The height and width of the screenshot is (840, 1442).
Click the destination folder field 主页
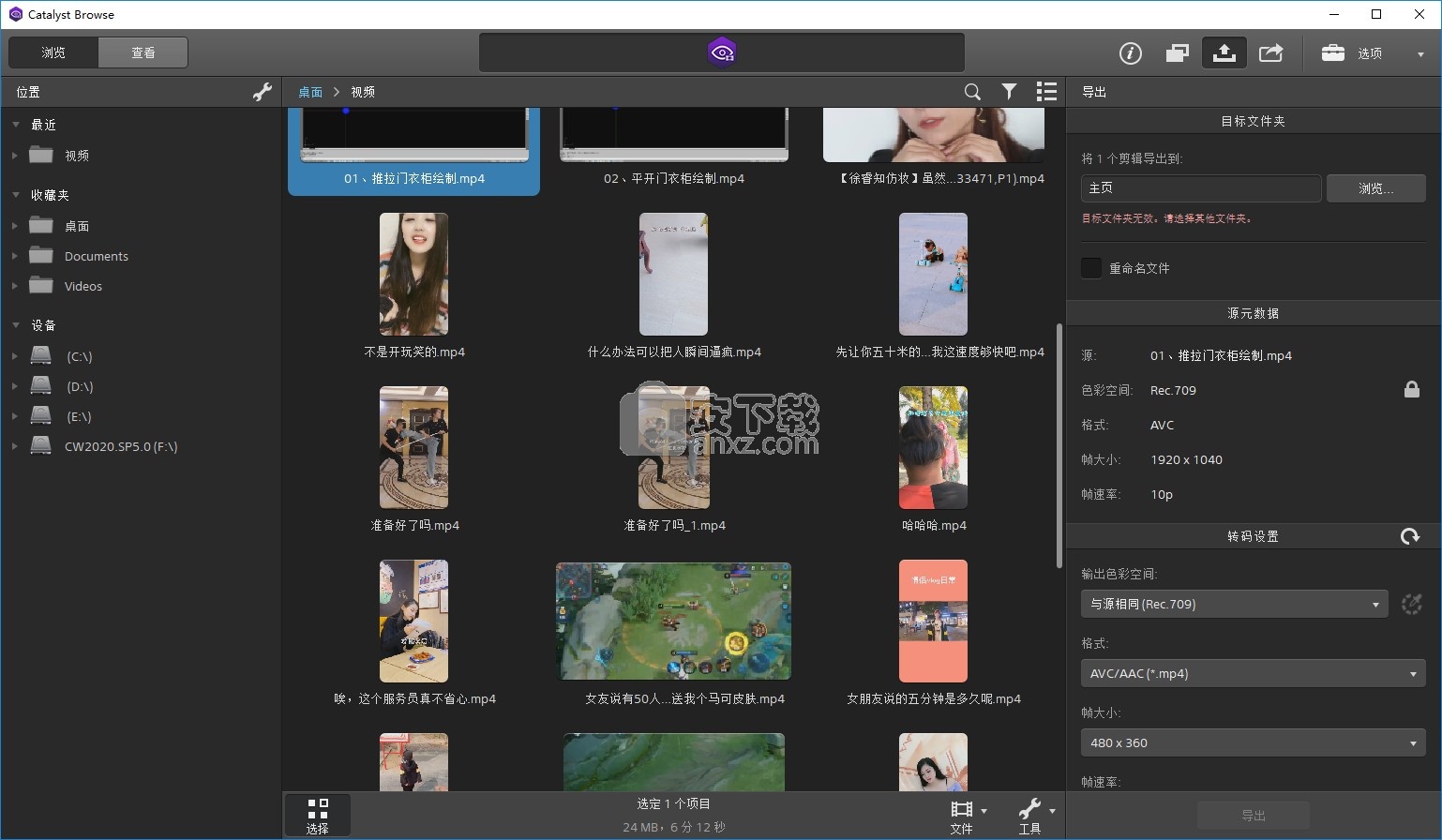tap(1201, 188)
